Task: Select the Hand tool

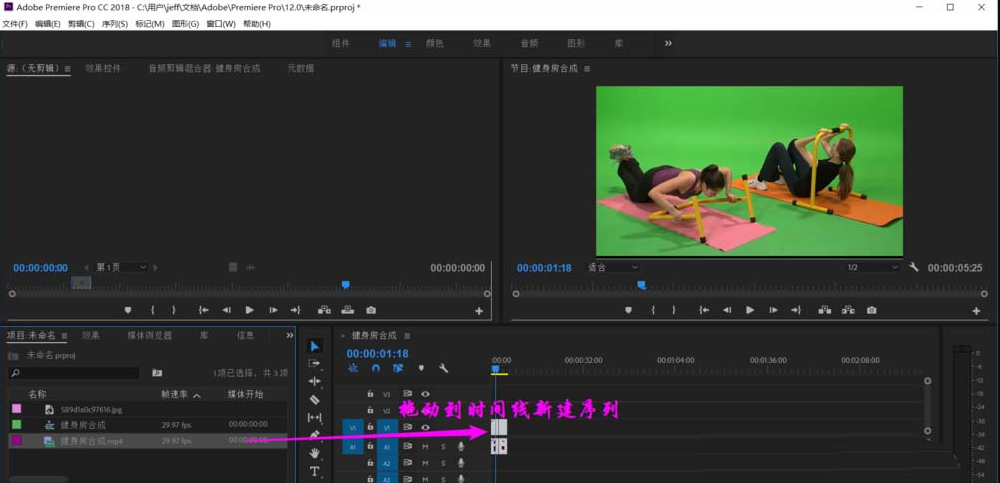Action: (315, 453)
